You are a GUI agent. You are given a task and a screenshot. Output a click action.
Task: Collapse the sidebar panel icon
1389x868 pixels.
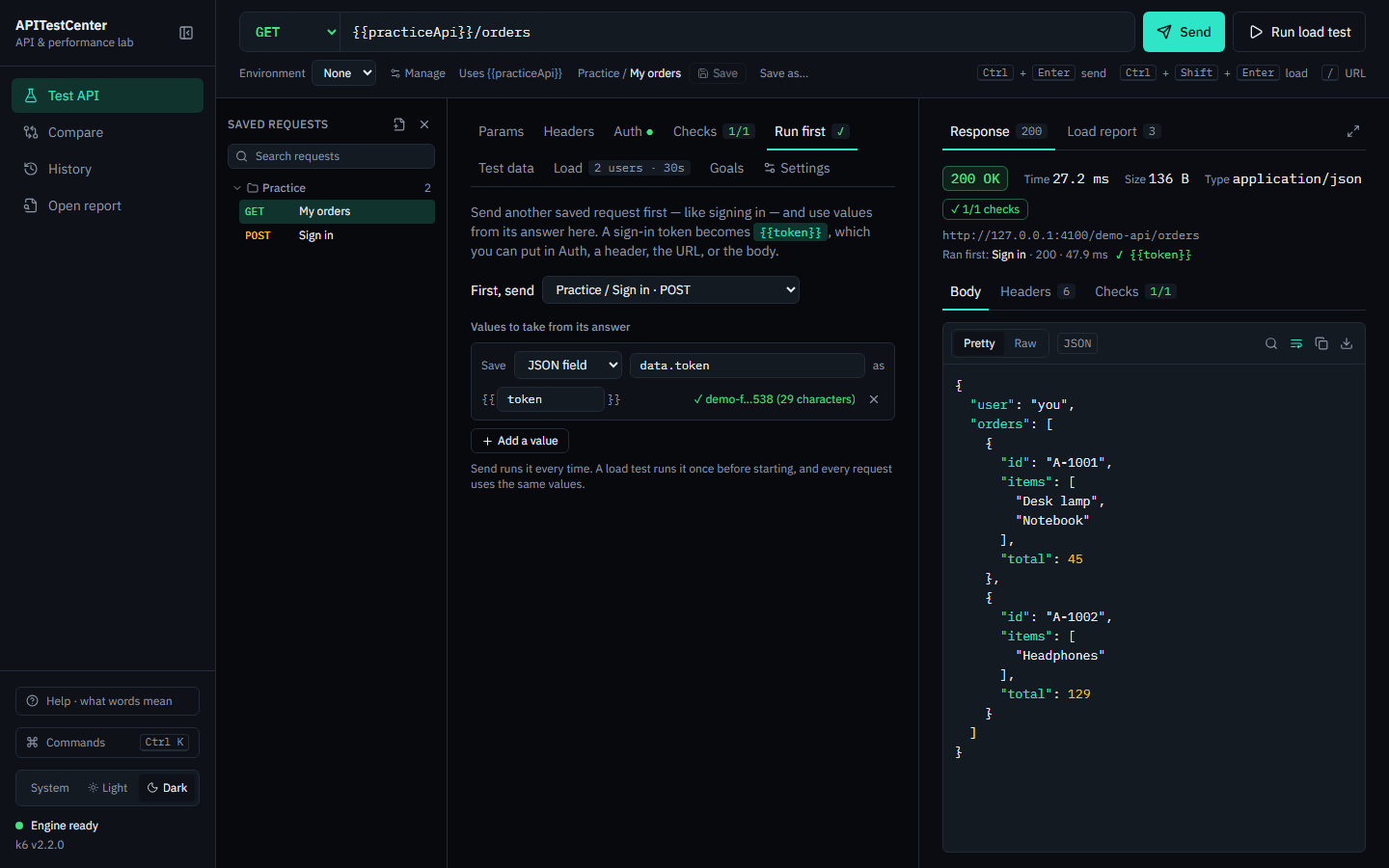tap(186, 33)
